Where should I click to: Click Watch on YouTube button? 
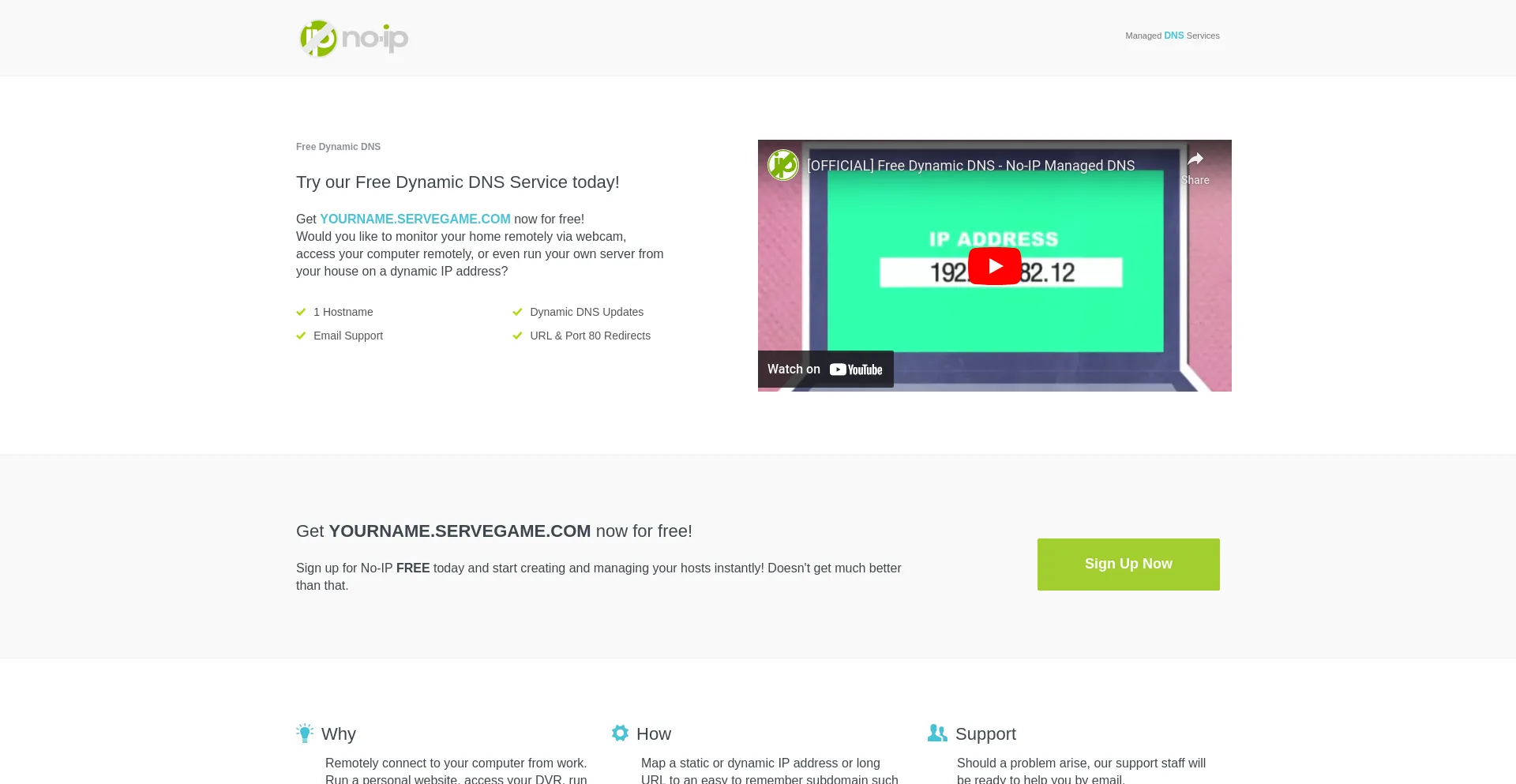point(825,369)
